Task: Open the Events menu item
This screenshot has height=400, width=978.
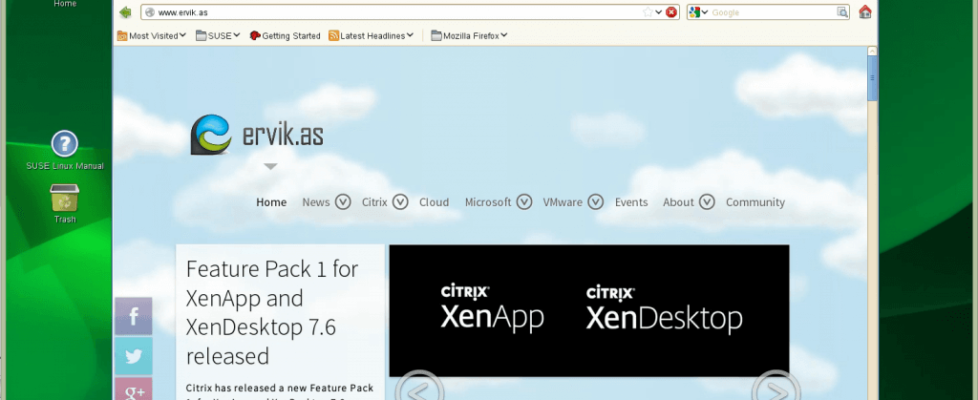Action: 631,202
